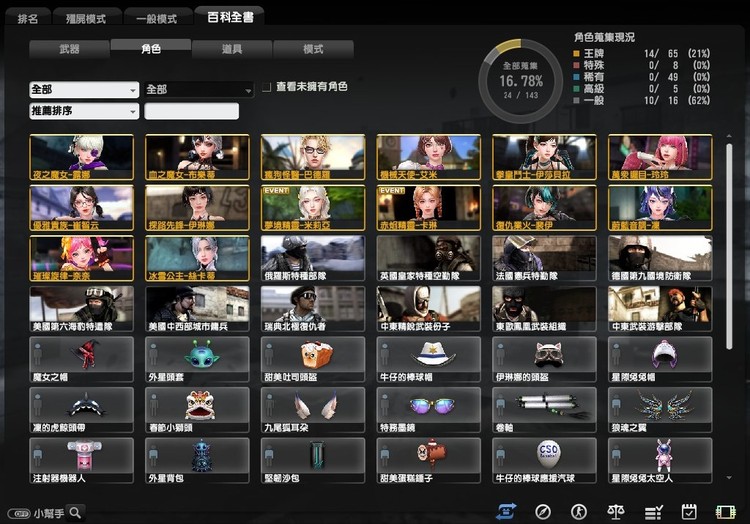Click the blue swap arrows icon in bottom bar
This screenshot has height=524, width=750.
click(507, 511)
